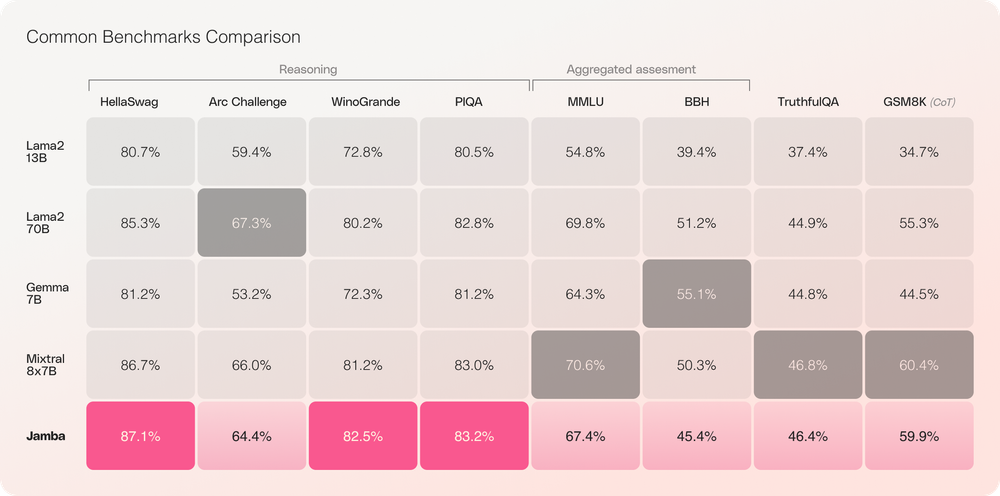Click the Jamba WinoGrande 82.5% cell
1000x496 pixels.
tap(363, 436)
